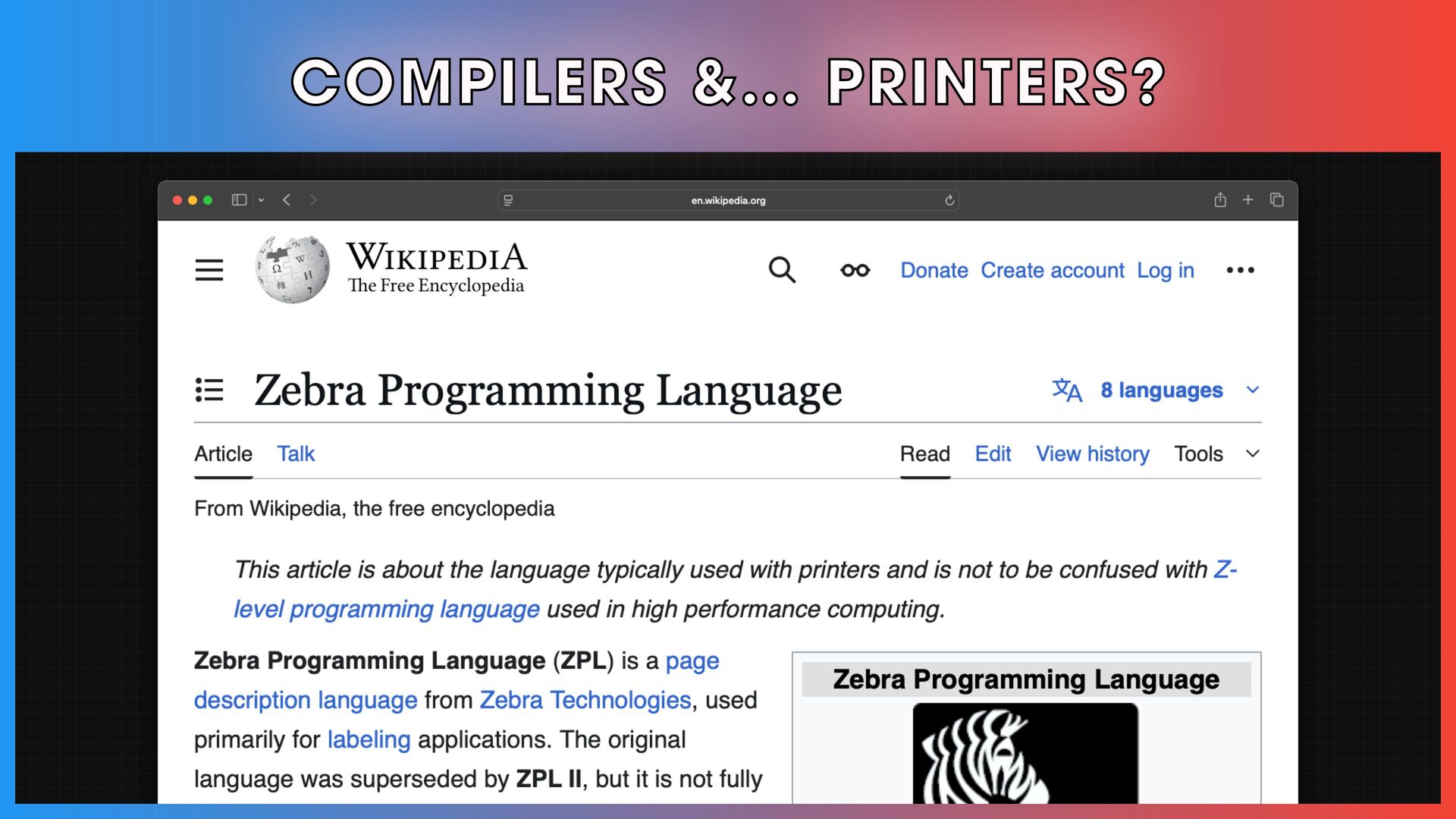The width and height of the screenshot is (1456, 819).
Task: Click the Donate link
Action: point(934,270)
